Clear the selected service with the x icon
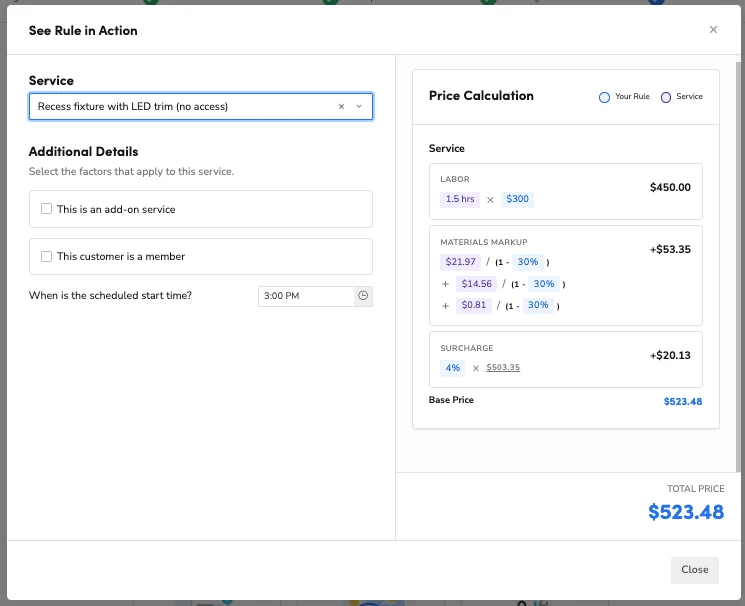This screenshot has width=745, height=606. tap(341, 106)
